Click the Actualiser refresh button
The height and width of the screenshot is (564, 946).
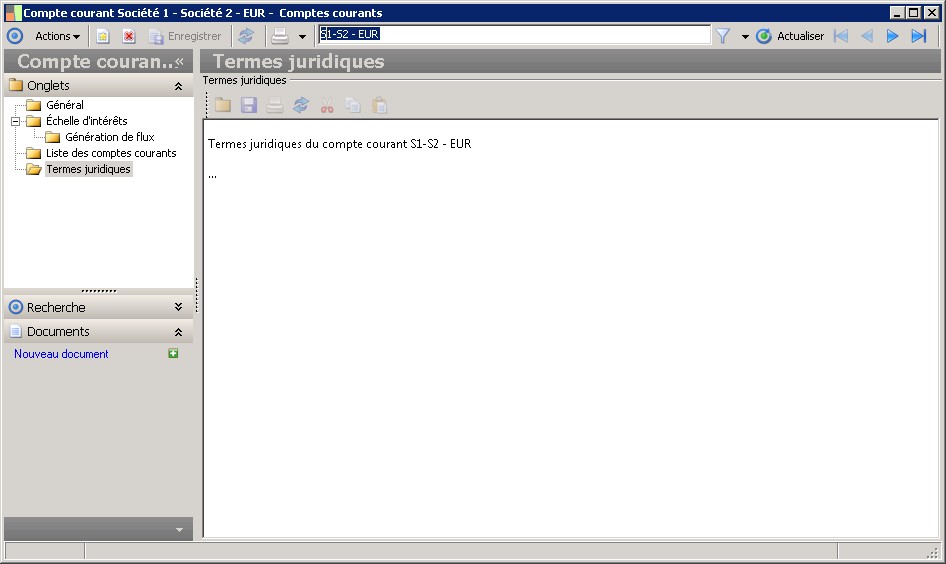coord(790,36)
